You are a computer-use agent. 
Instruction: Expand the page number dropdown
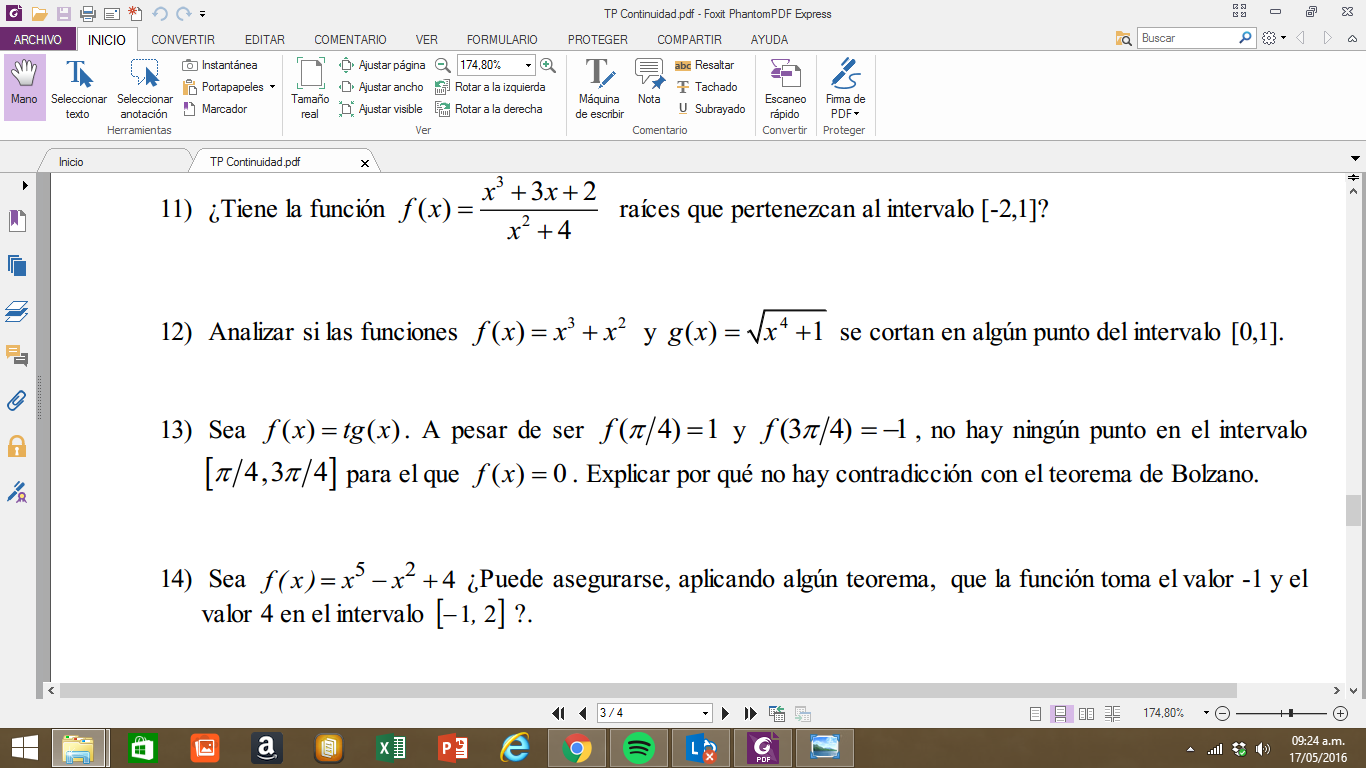[706, 714]
